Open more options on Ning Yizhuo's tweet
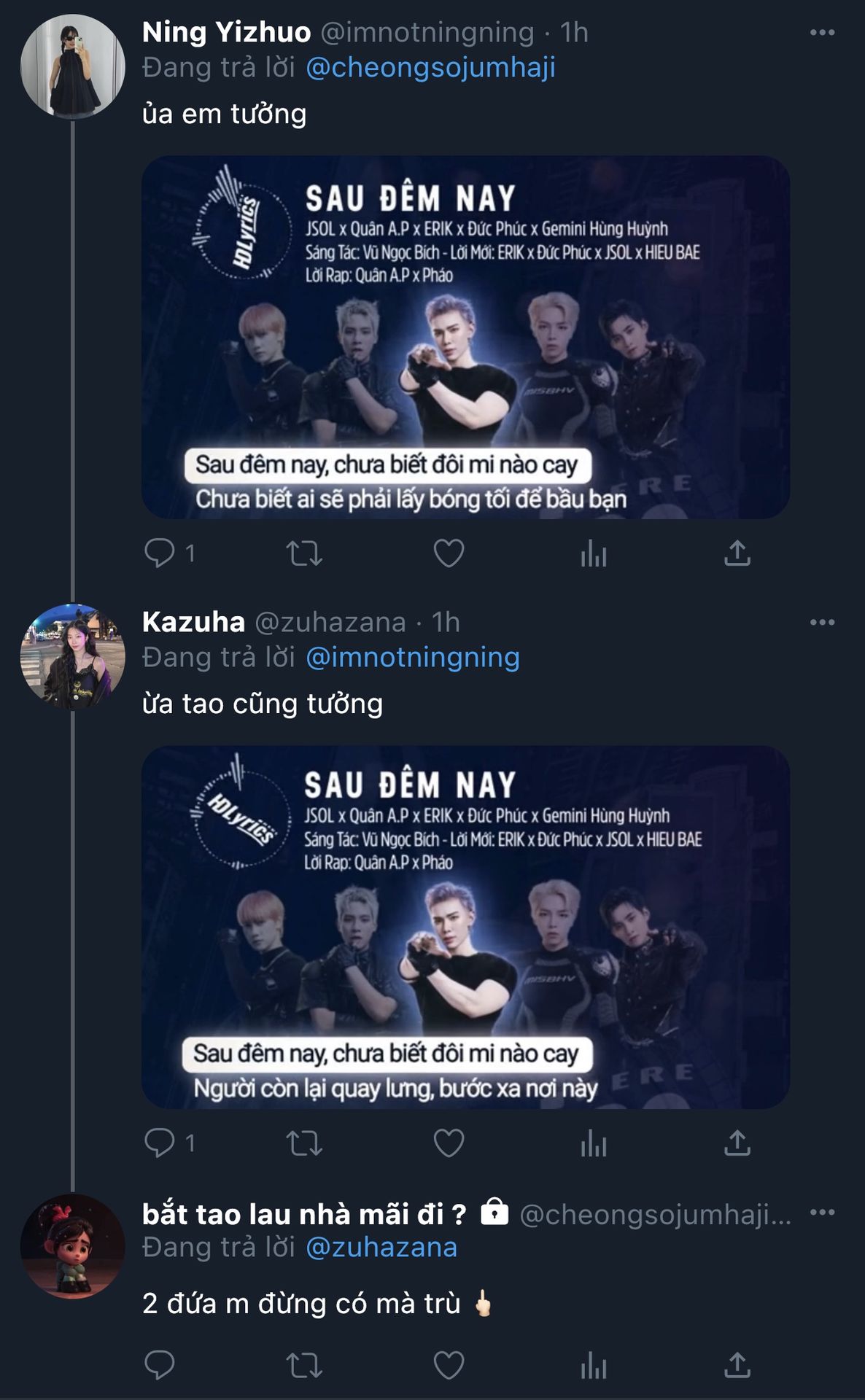This screenshot has width=865, height=1400. click(822, 33)
